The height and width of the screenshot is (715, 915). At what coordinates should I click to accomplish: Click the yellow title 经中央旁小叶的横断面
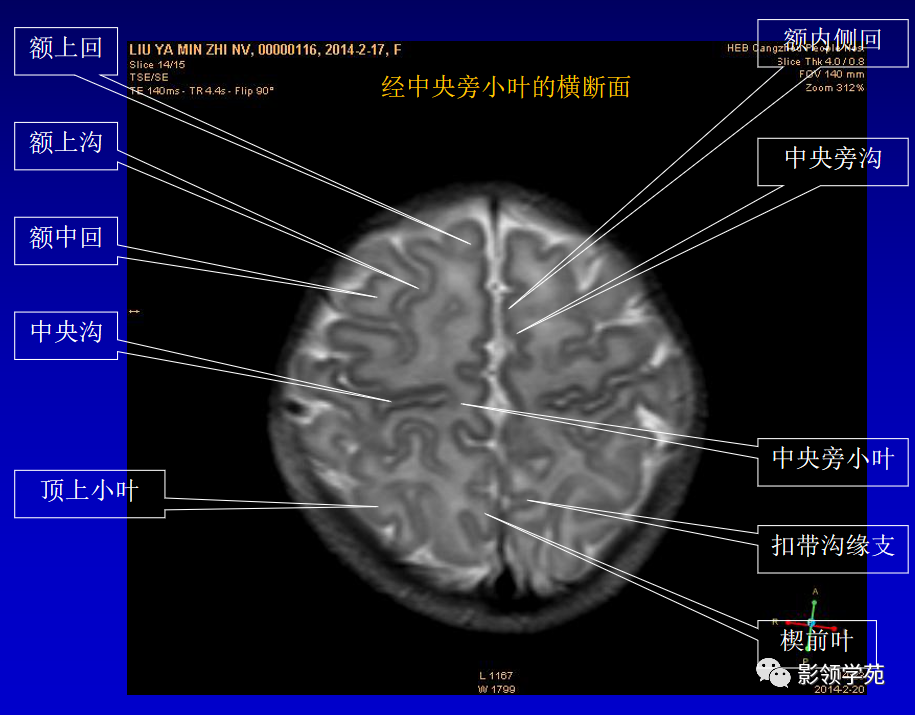point(506,87)
